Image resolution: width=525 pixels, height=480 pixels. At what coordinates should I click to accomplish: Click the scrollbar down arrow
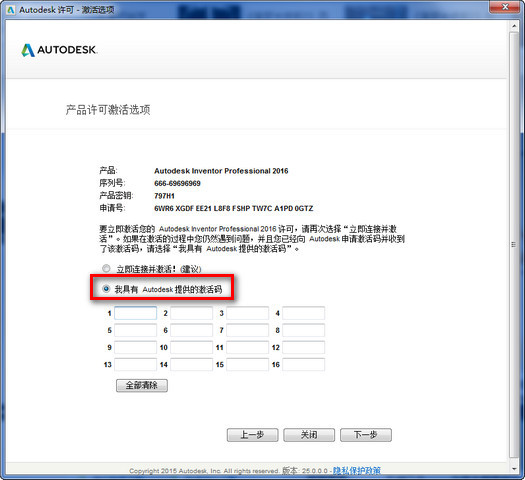coord(514,469)
